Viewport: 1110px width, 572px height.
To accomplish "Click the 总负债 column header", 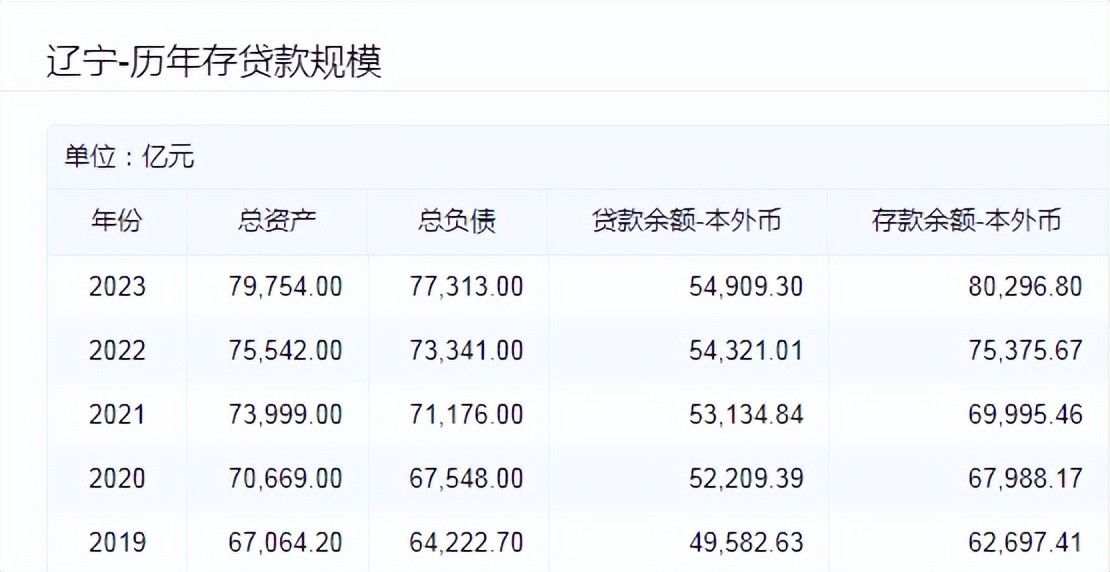I will [x=457, y=221].
